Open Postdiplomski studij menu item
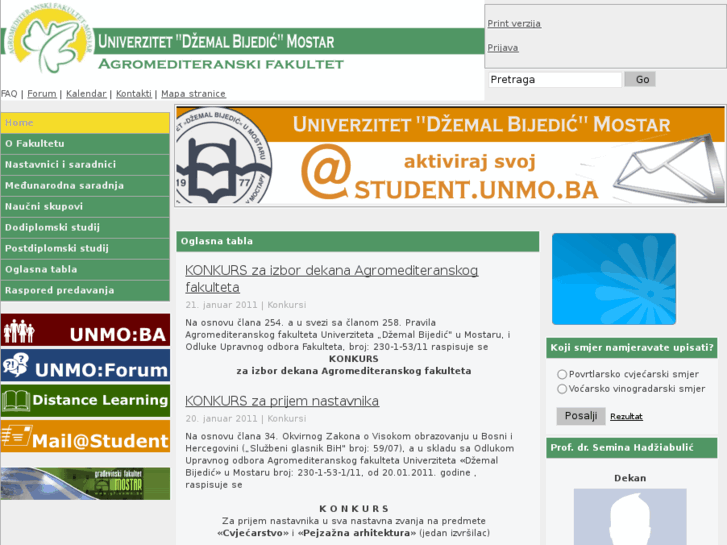Image resolution: width=727 pixels, height=545 pixels. pyautogui.click(x=85, y=248)
